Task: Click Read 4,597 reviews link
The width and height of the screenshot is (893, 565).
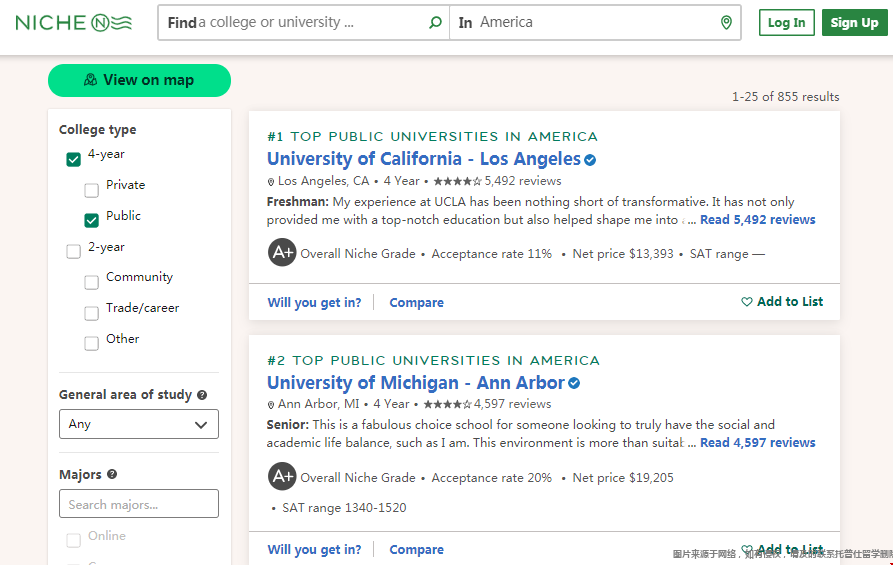Action: pos(757,443)
